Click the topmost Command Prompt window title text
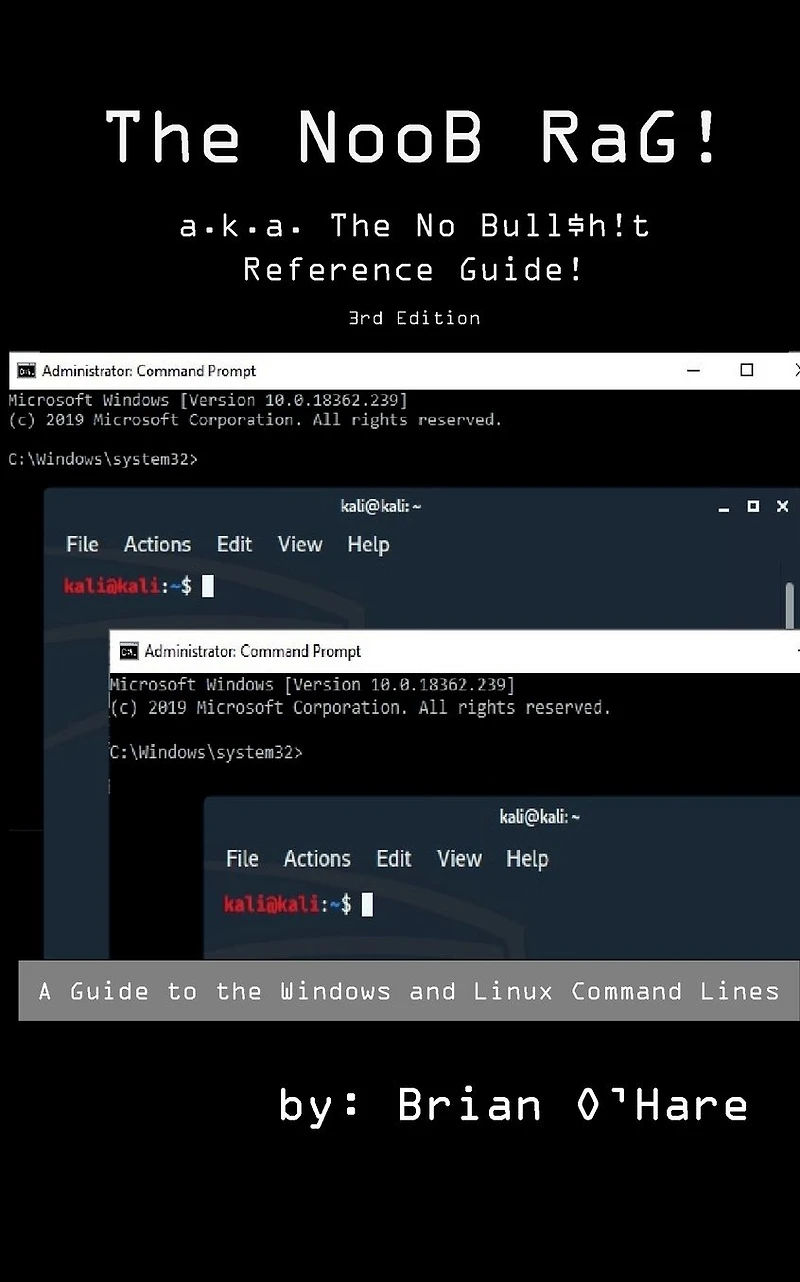 149,371
